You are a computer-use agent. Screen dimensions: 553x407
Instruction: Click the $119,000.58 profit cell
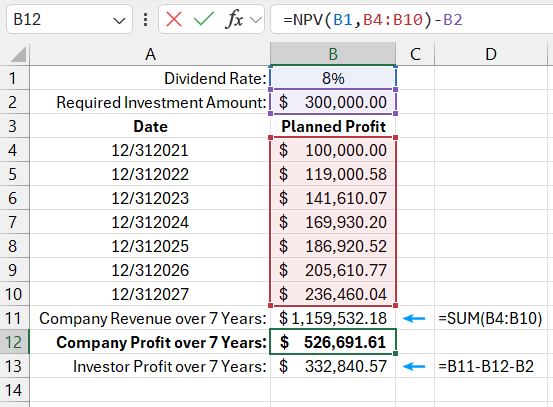point(333,174)
